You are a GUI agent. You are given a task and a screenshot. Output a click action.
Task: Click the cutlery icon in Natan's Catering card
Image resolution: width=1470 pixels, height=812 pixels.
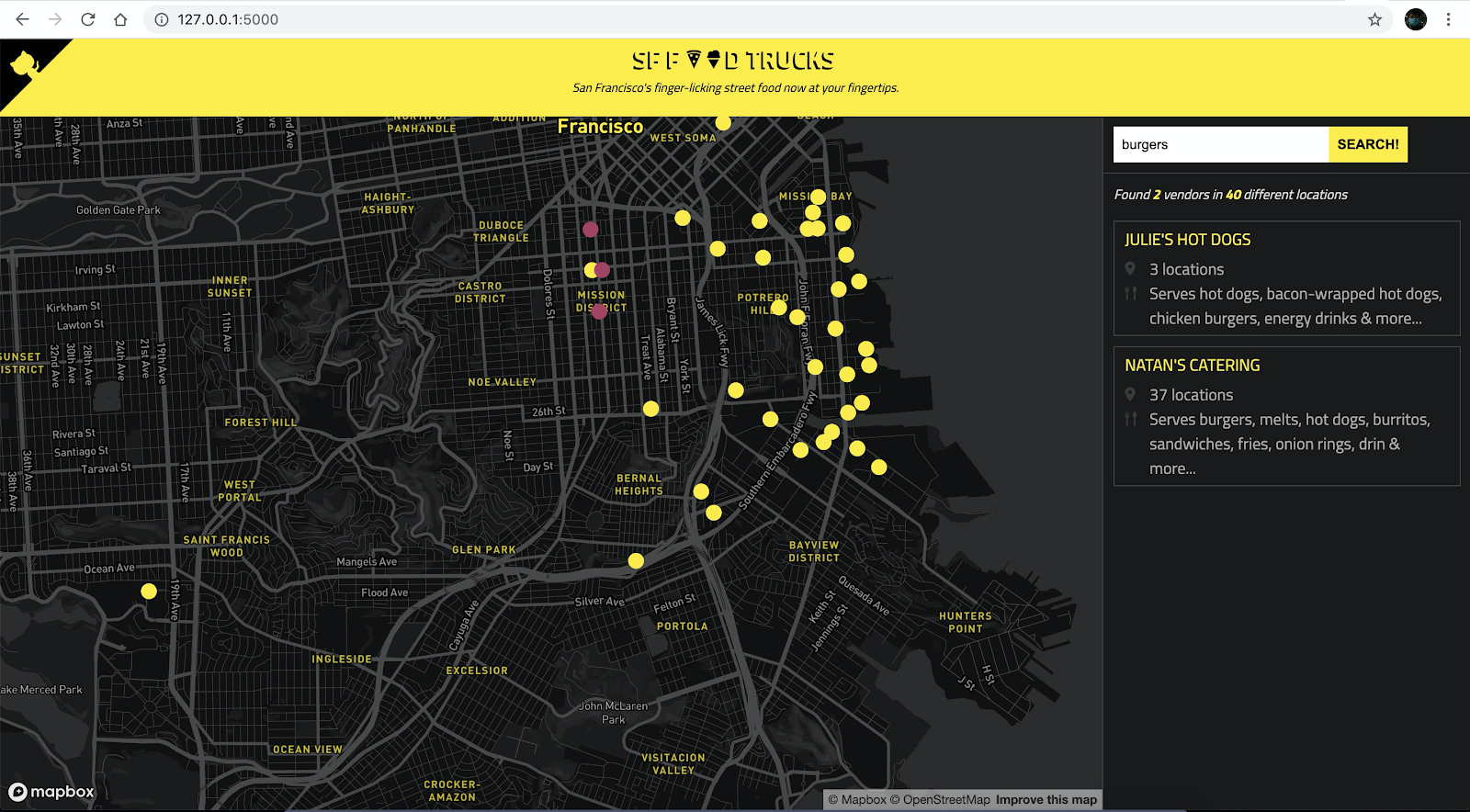[1130, 420]
